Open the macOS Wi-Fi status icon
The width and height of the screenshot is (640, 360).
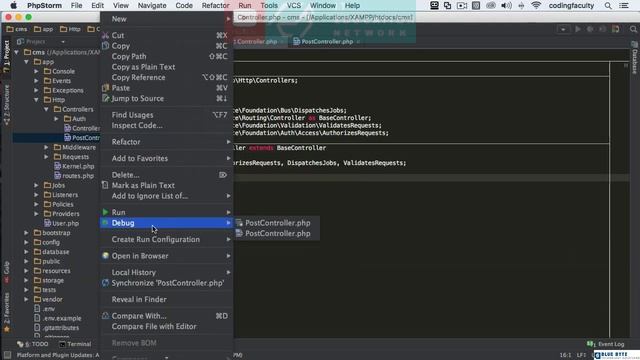click(536, 6)
